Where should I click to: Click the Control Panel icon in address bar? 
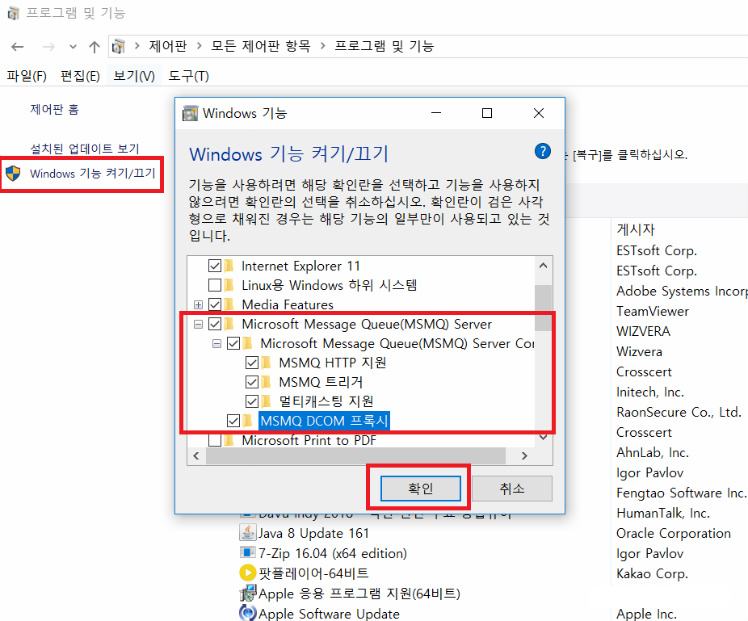(x=118, y=47)
